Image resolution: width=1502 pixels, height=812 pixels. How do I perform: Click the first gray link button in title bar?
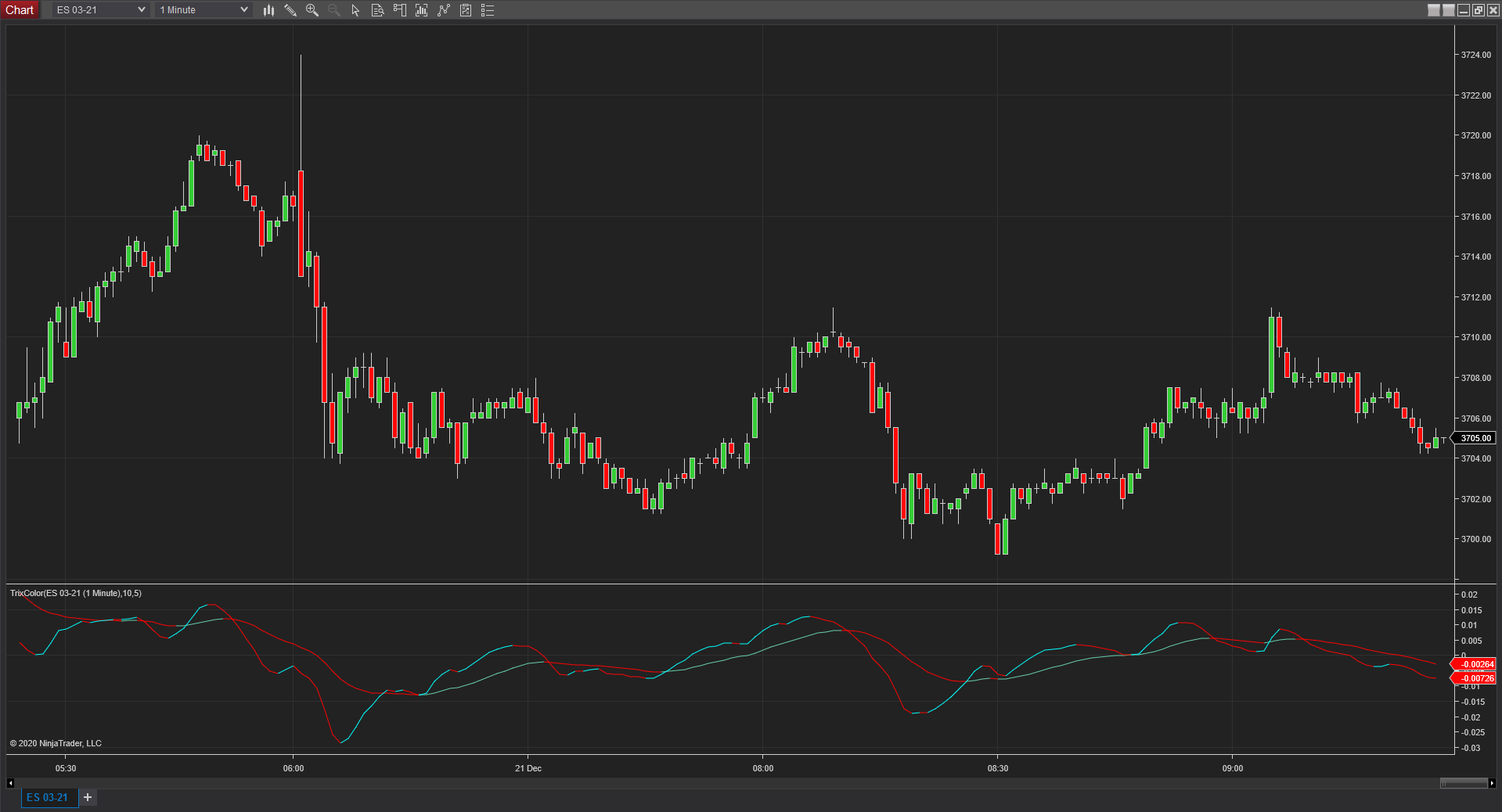(x=1434, y=10)
